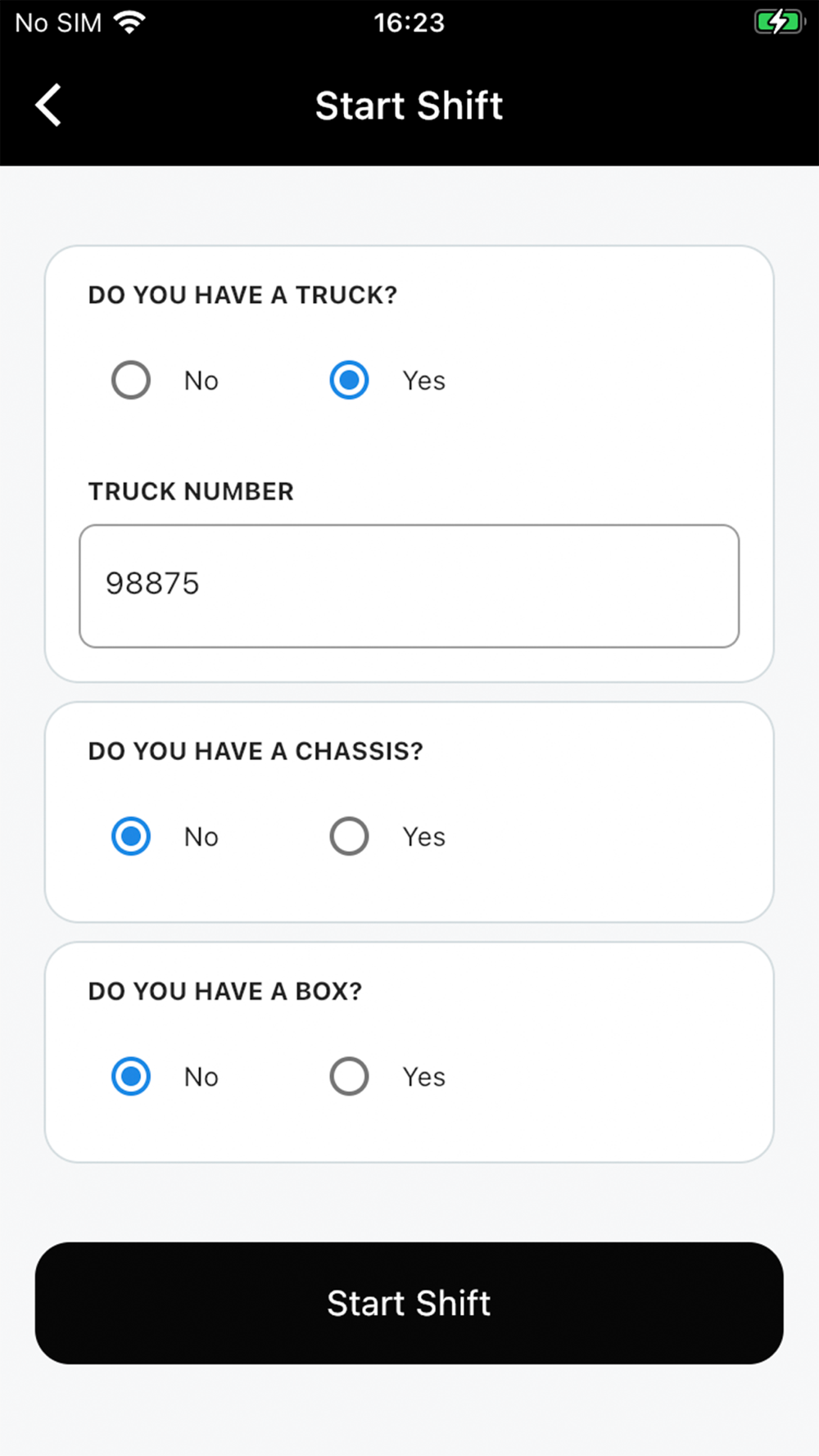Tap the "Yes" text label under chassis question

pyautogui.click(x=423, y=837)
